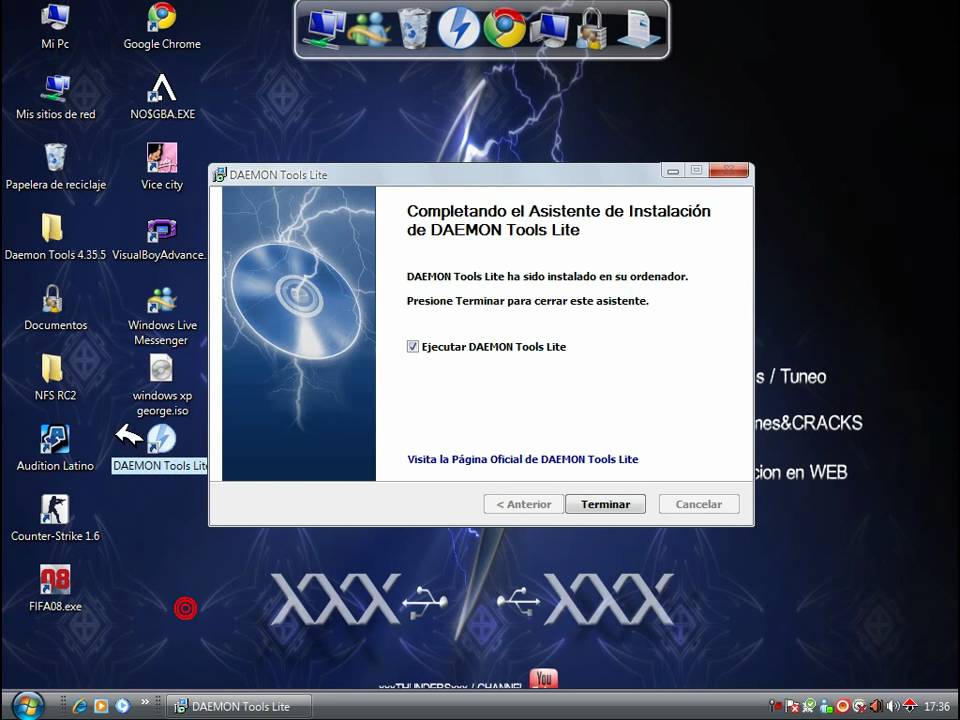Click the network computers icon in the top dock
Image resolution: width=960 pixels, height=720 pixels.
[x=324, y=29]
